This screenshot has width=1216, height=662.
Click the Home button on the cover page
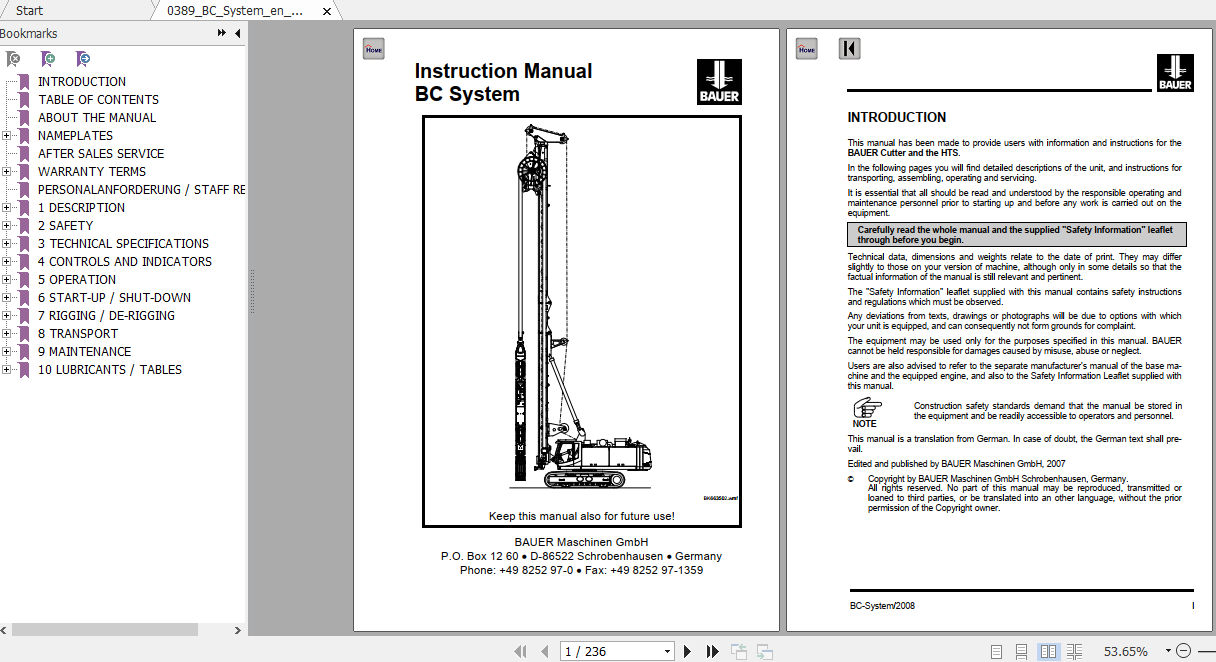point(373,48)
